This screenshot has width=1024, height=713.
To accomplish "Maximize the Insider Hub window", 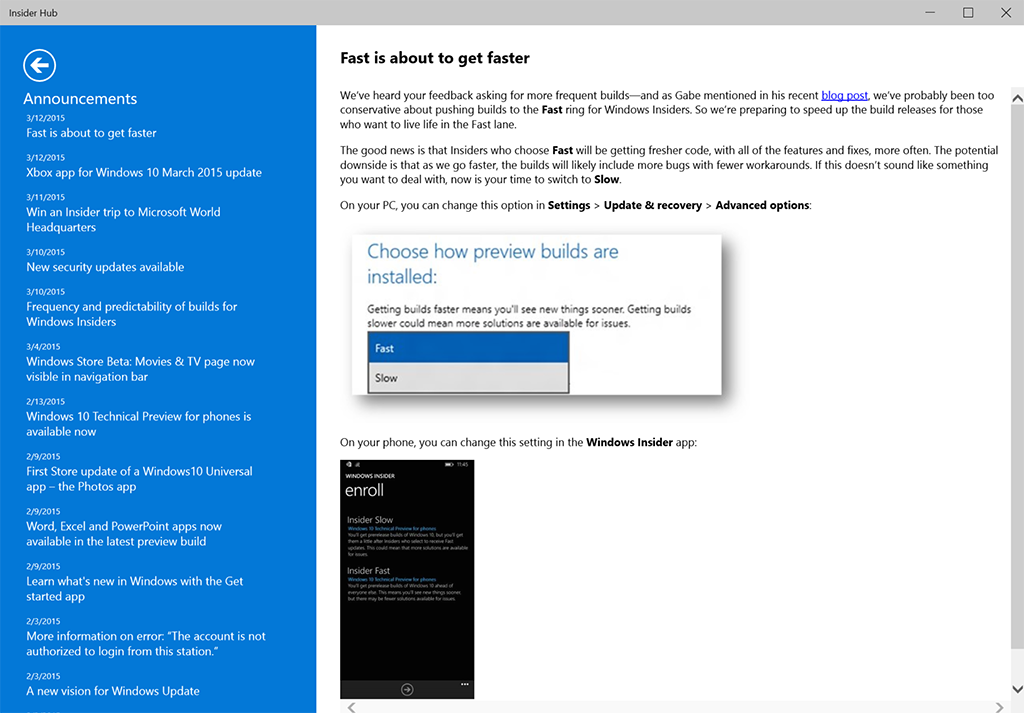I will click(x=968, y=12).
